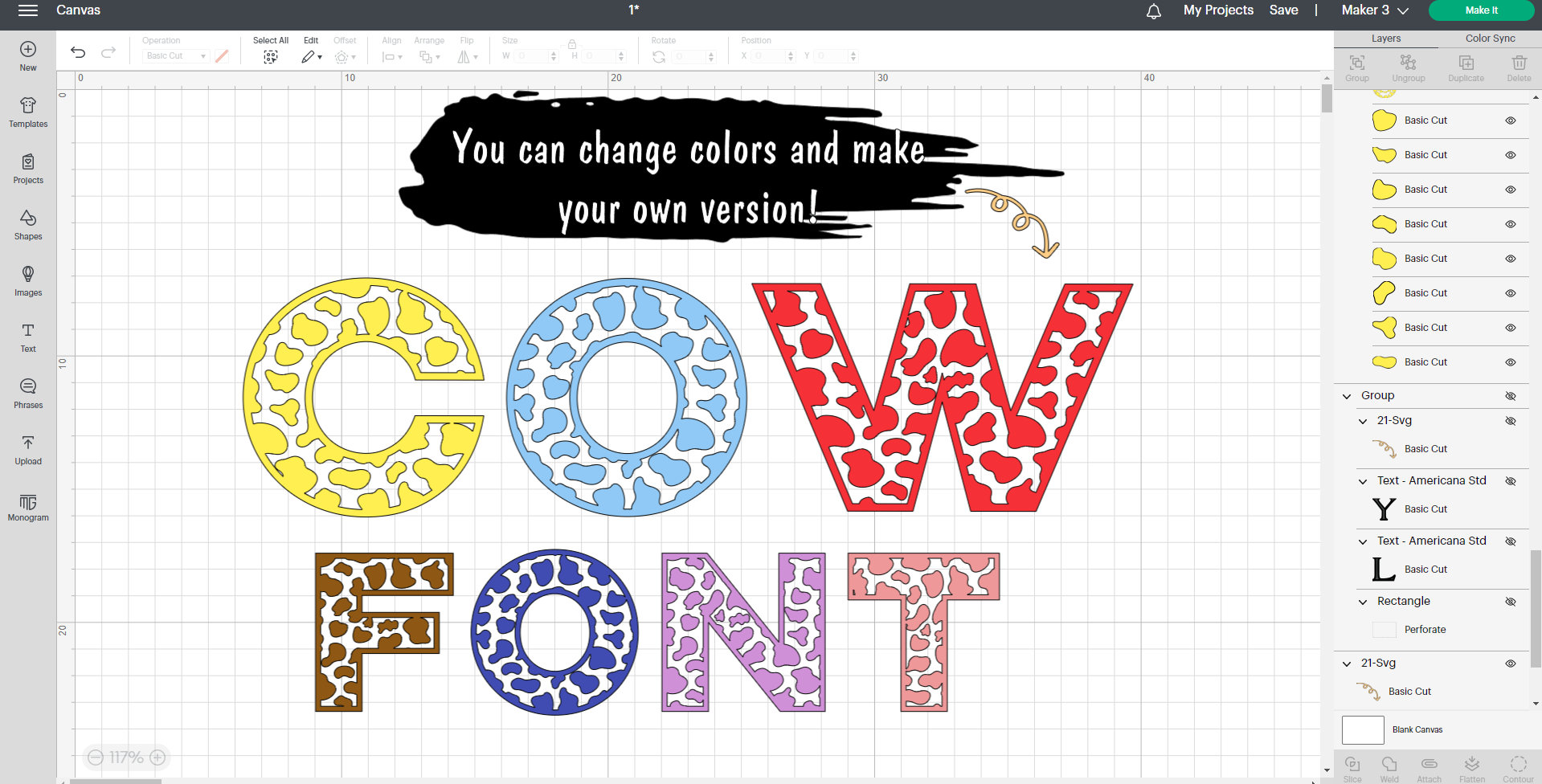Image resolution: width=1542 pixels, height=784 pixels.
Task: Select the Attach tool
Action: tap(1429, 765)
